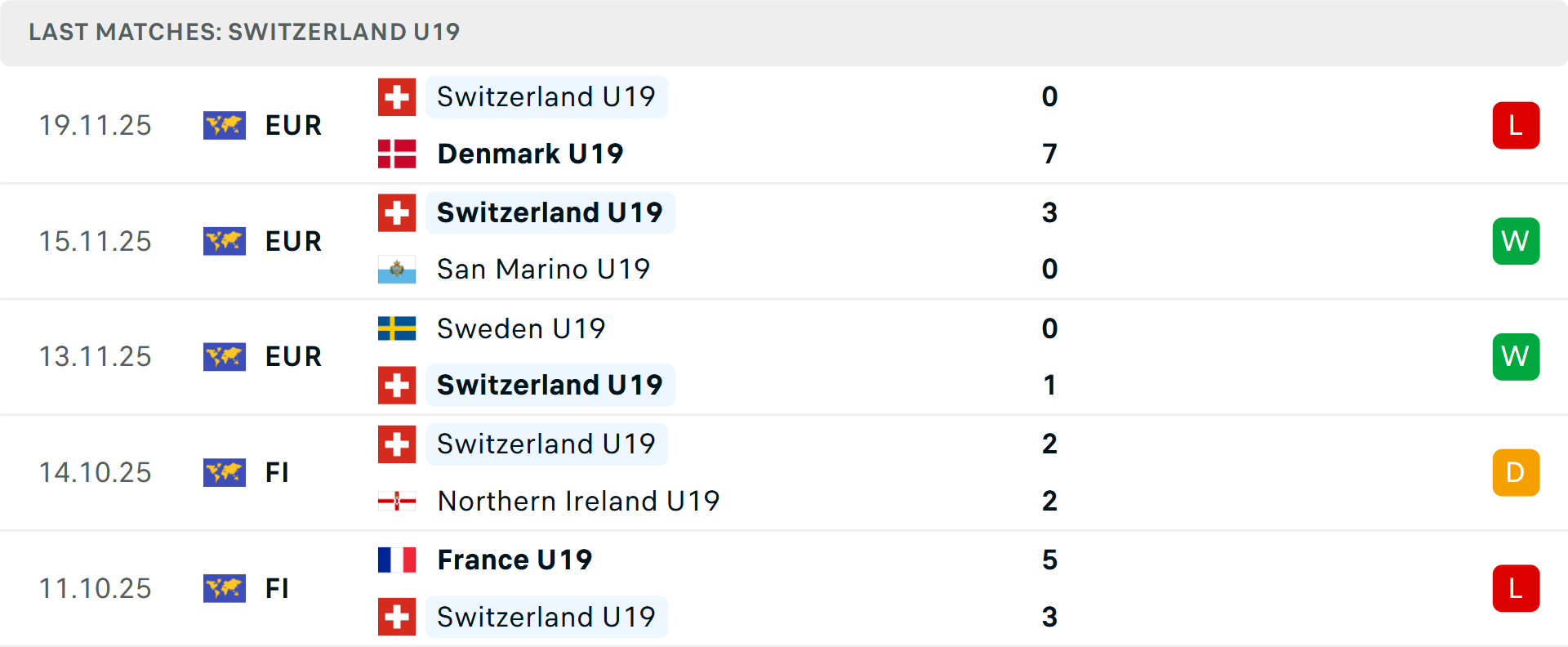Click the San Marino U19 flag icon
1568x647 pixels.
397,270
